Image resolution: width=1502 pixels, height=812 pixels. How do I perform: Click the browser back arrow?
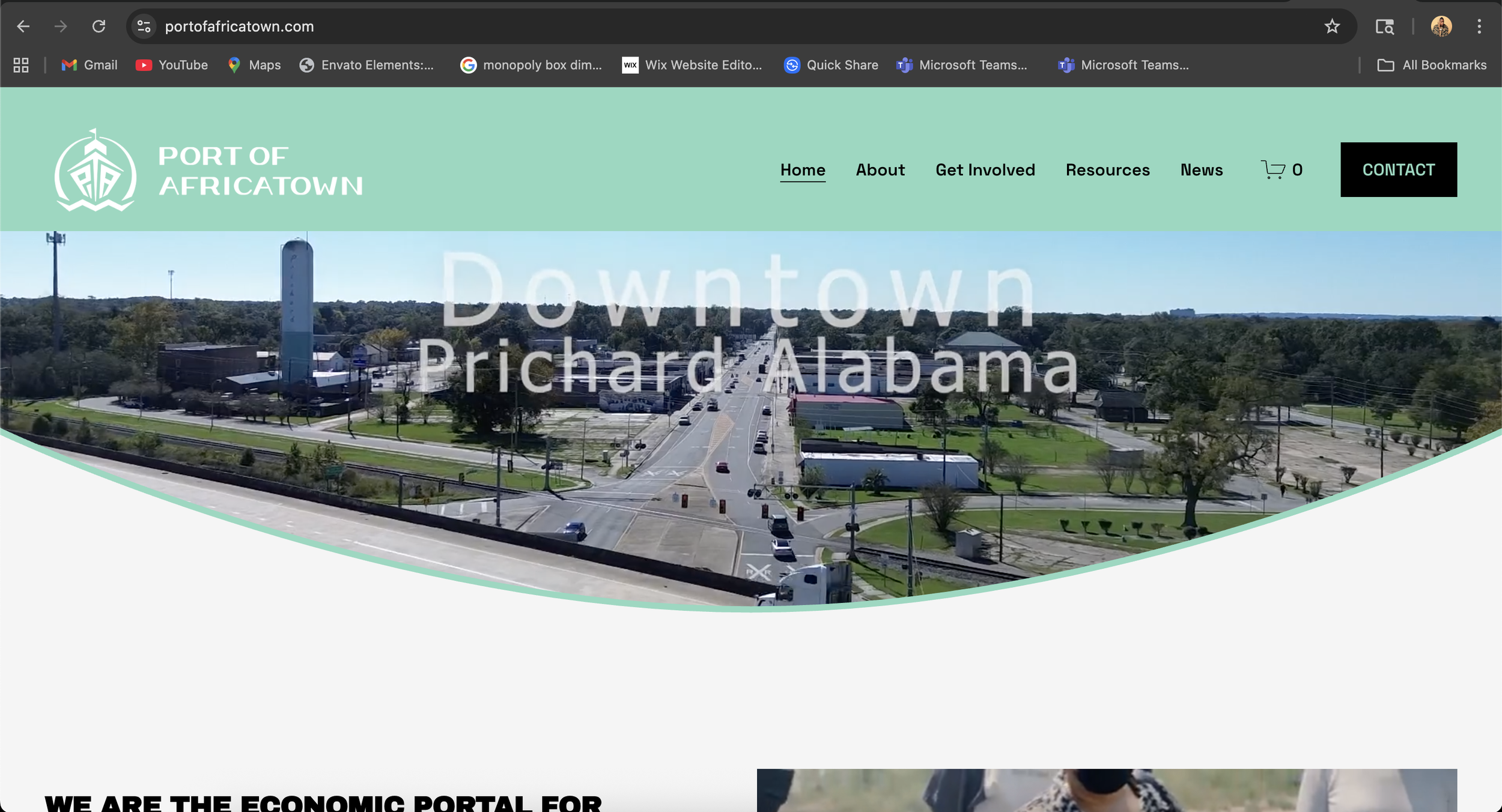(23, 26)
